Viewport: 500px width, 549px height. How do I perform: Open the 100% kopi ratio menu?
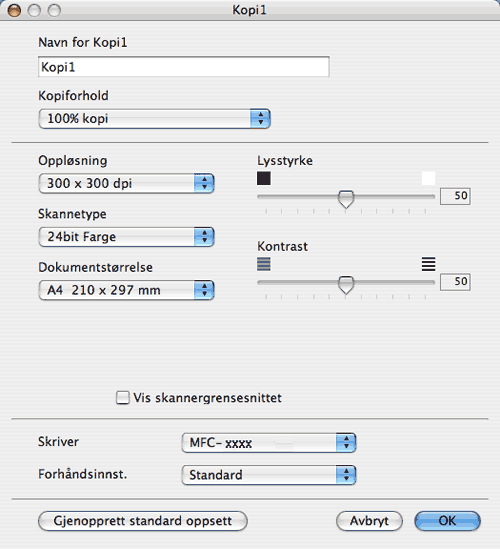click(x=154, y=118)
